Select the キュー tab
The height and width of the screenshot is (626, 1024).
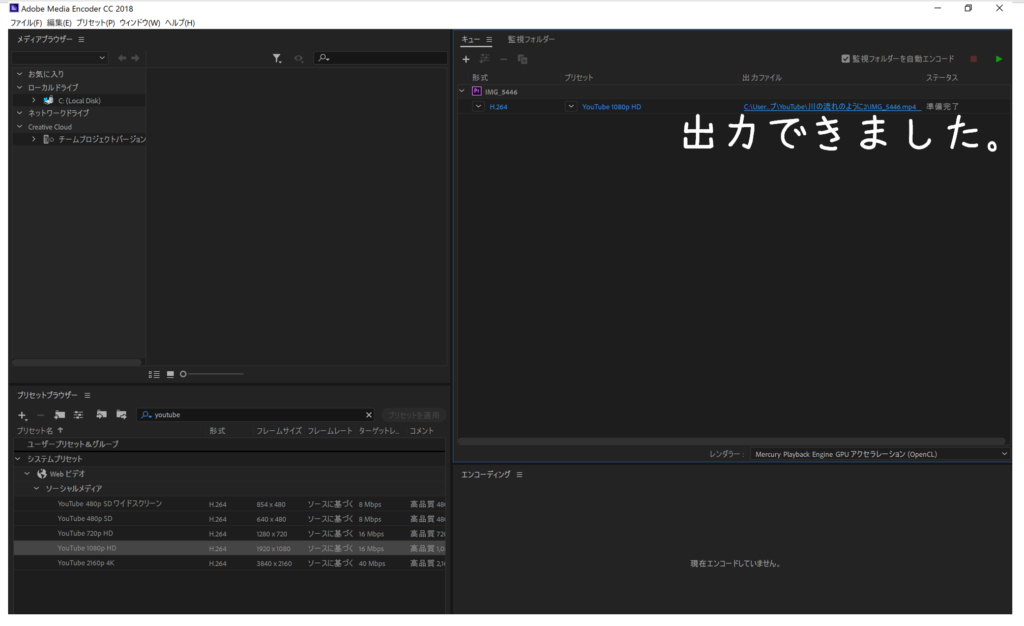click(x=470, y=39)
